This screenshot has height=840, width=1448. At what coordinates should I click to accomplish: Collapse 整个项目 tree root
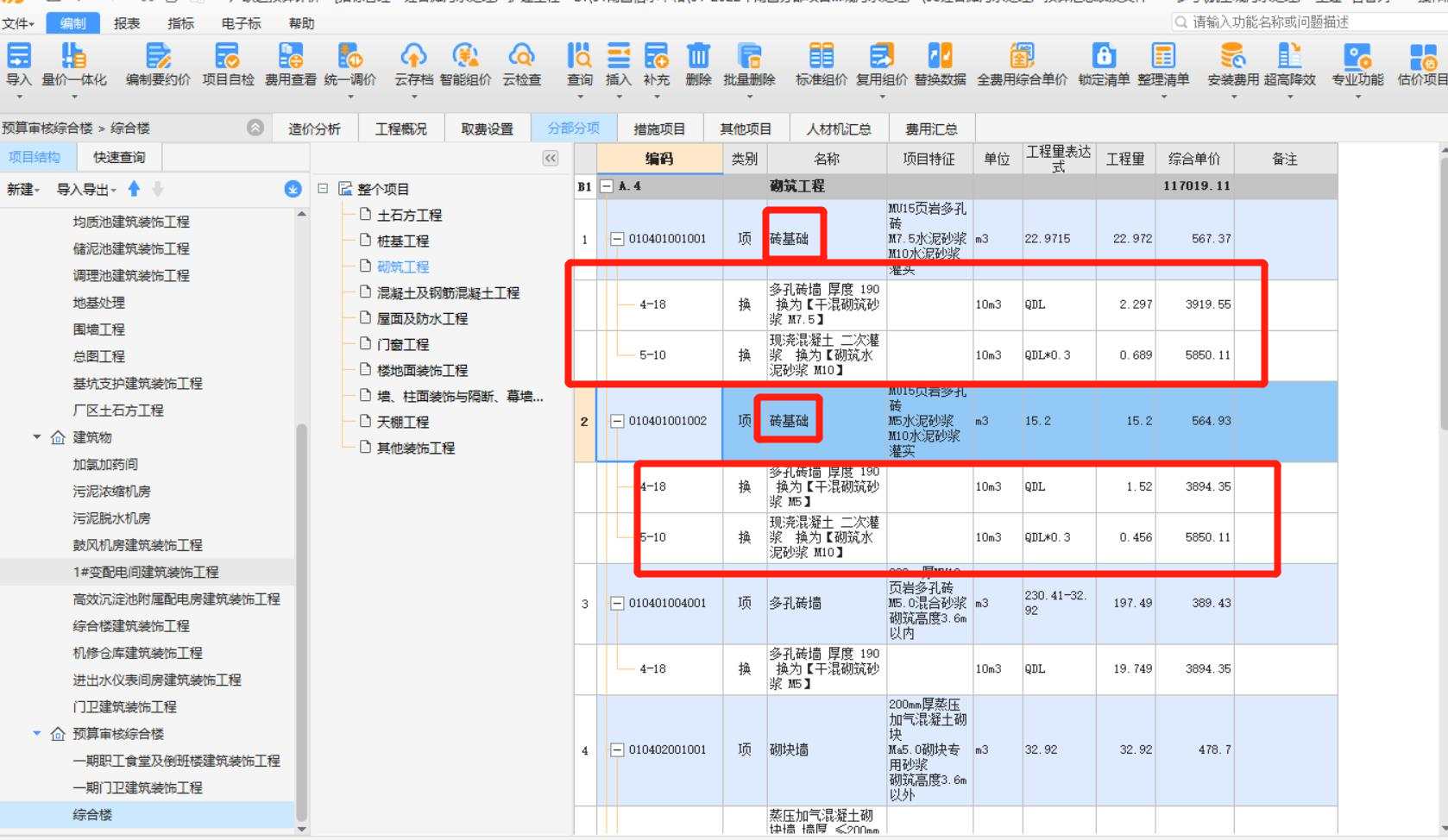click(323, 188)
